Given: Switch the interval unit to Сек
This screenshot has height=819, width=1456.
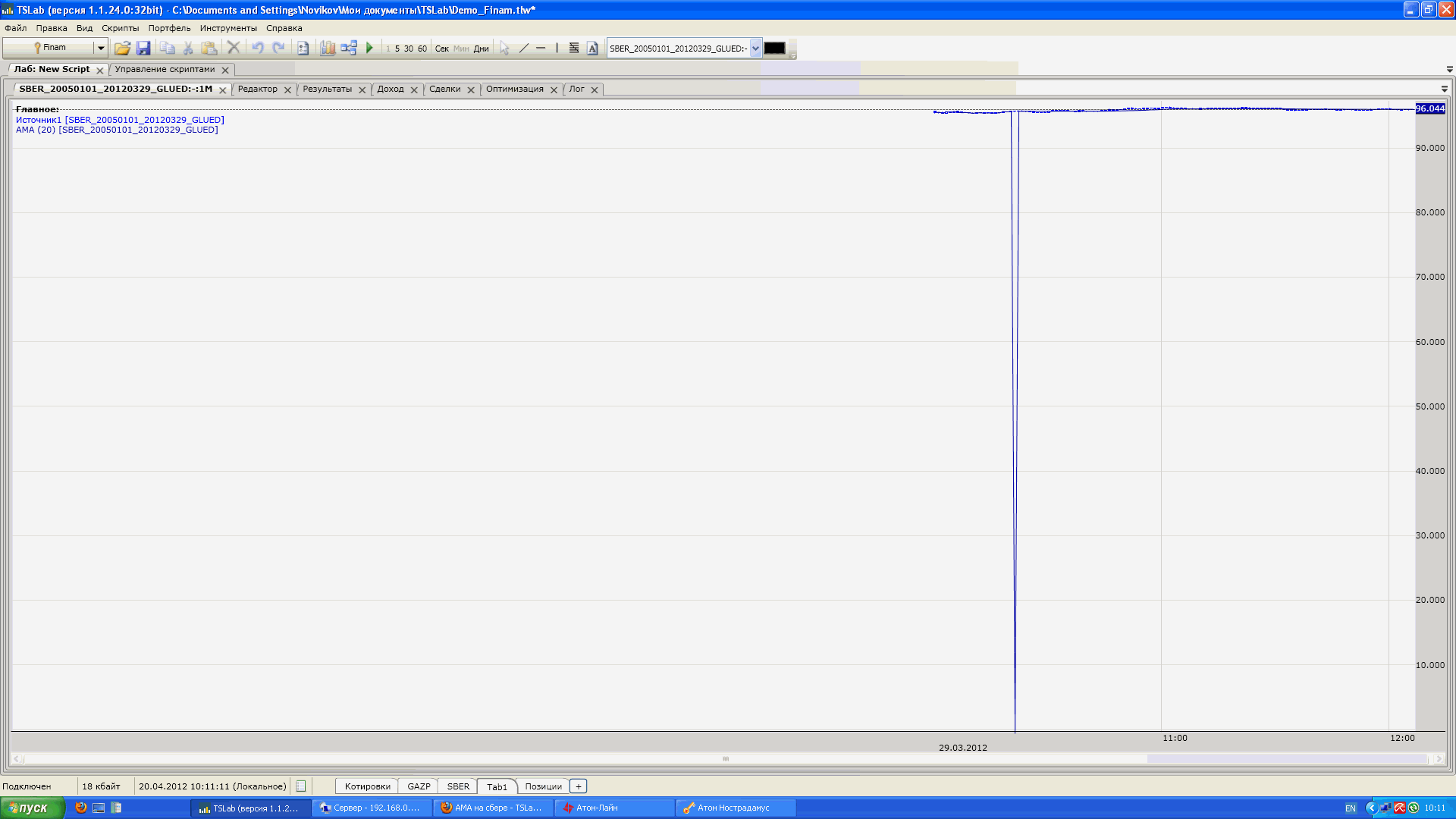Looking at the screenshot, I should pyautogui.click(x=442, y=49).
